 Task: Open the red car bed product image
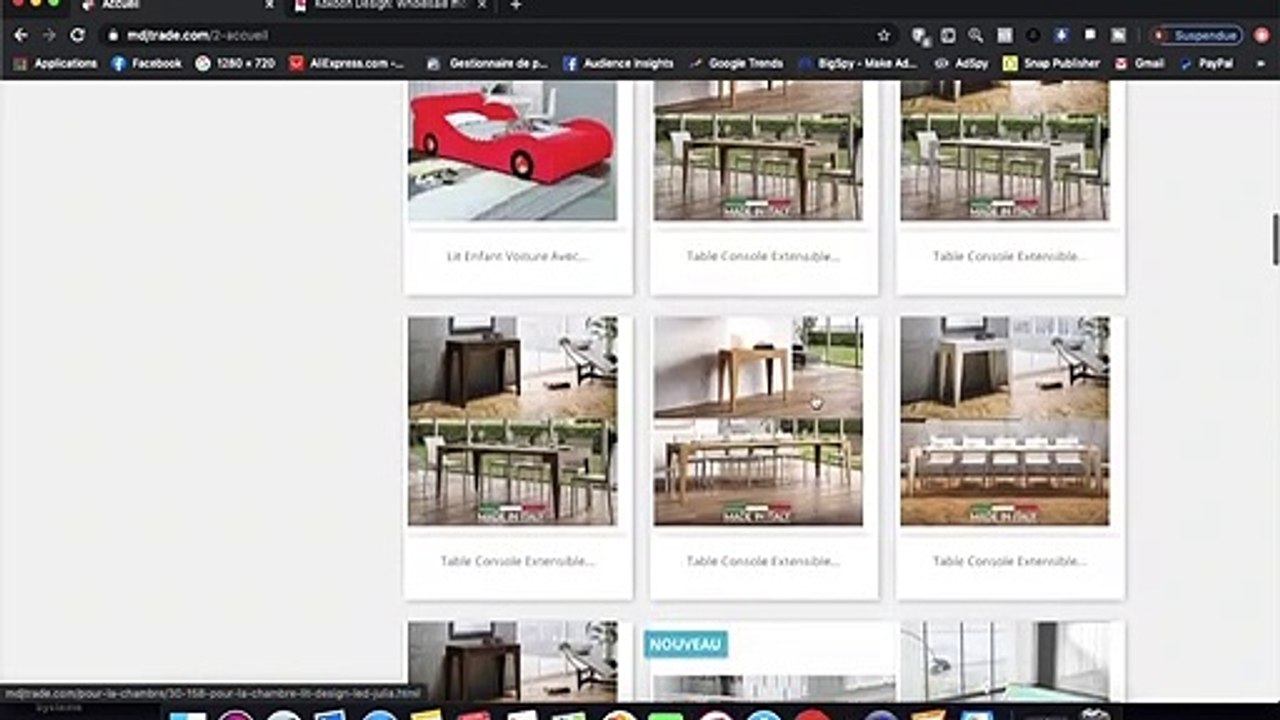click(512, 151)
